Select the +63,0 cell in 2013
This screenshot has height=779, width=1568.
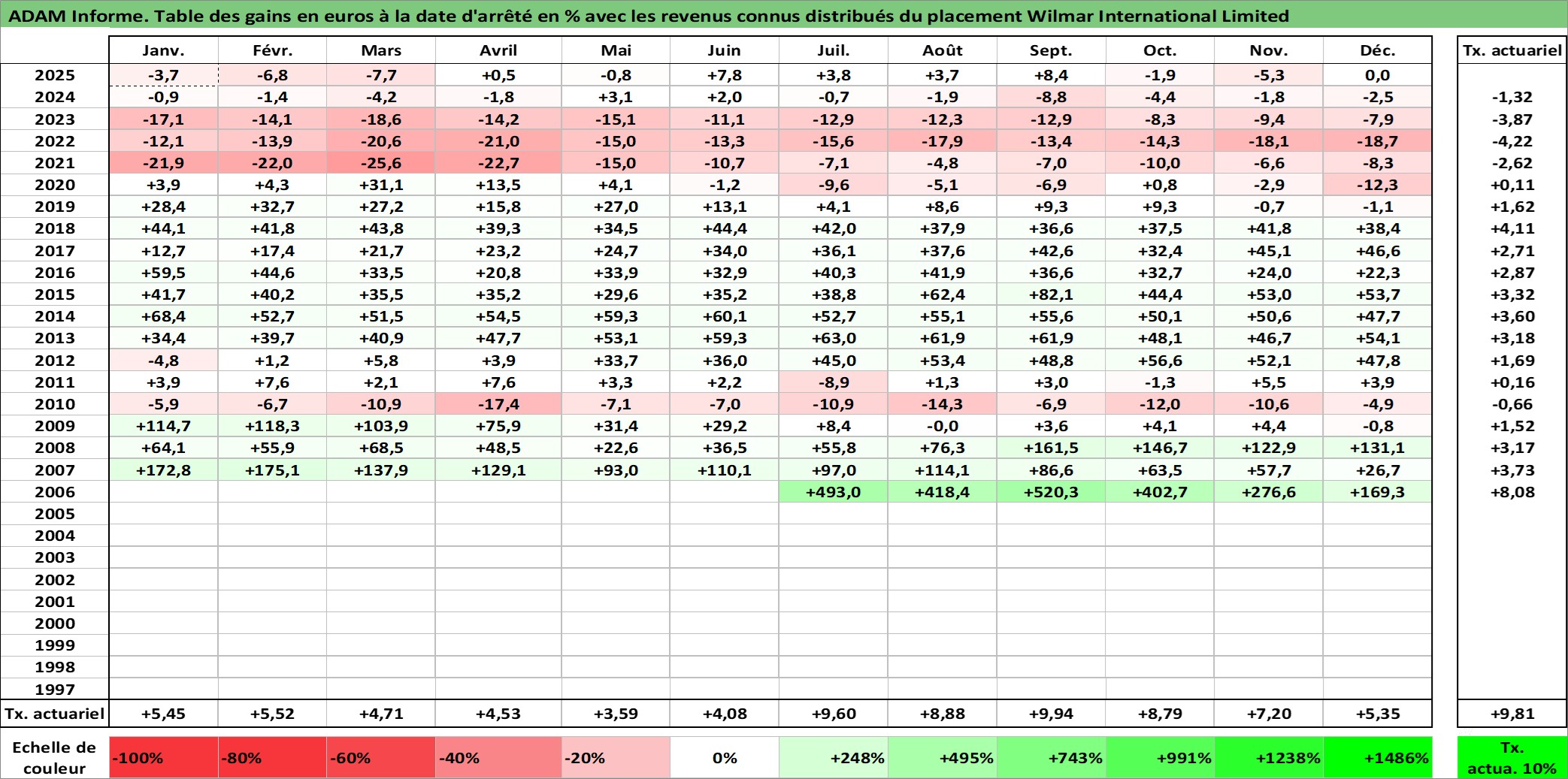834,338
